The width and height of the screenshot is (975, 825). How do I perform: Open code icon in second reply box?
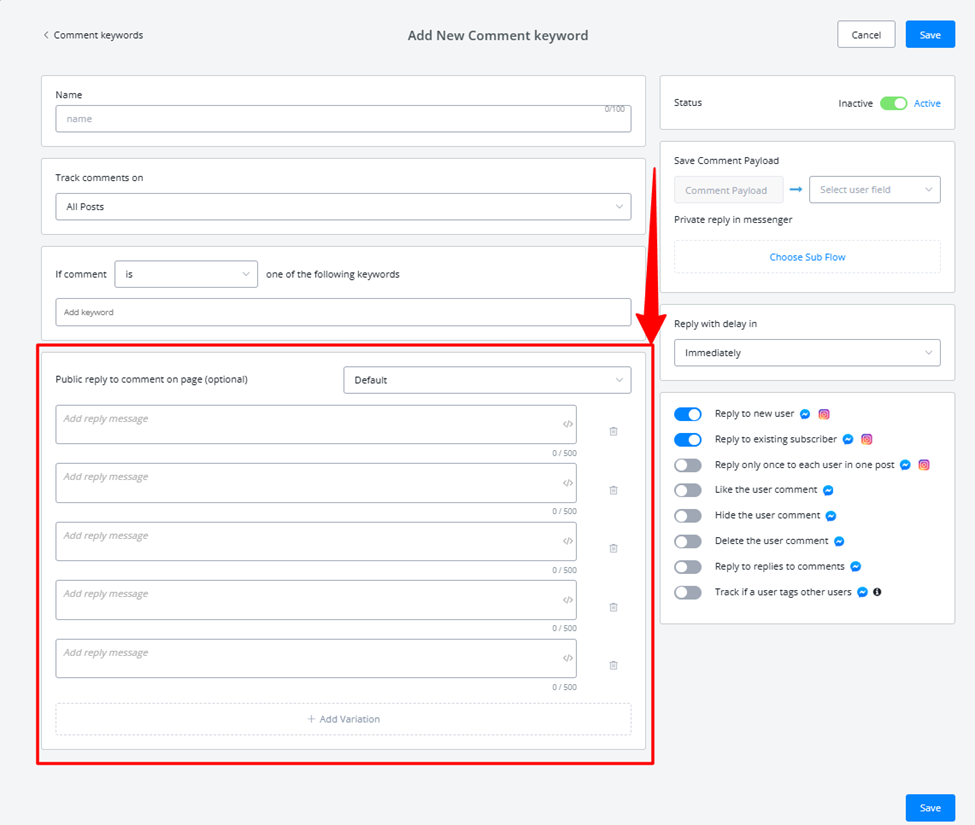pos(567,482)
